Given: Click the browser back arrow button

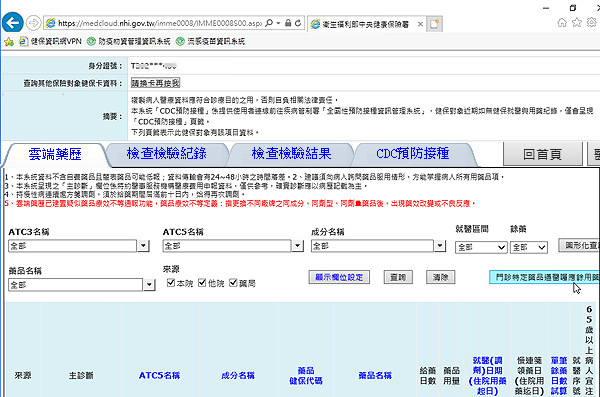Looking at the screenshot, I should coord(13,23).
